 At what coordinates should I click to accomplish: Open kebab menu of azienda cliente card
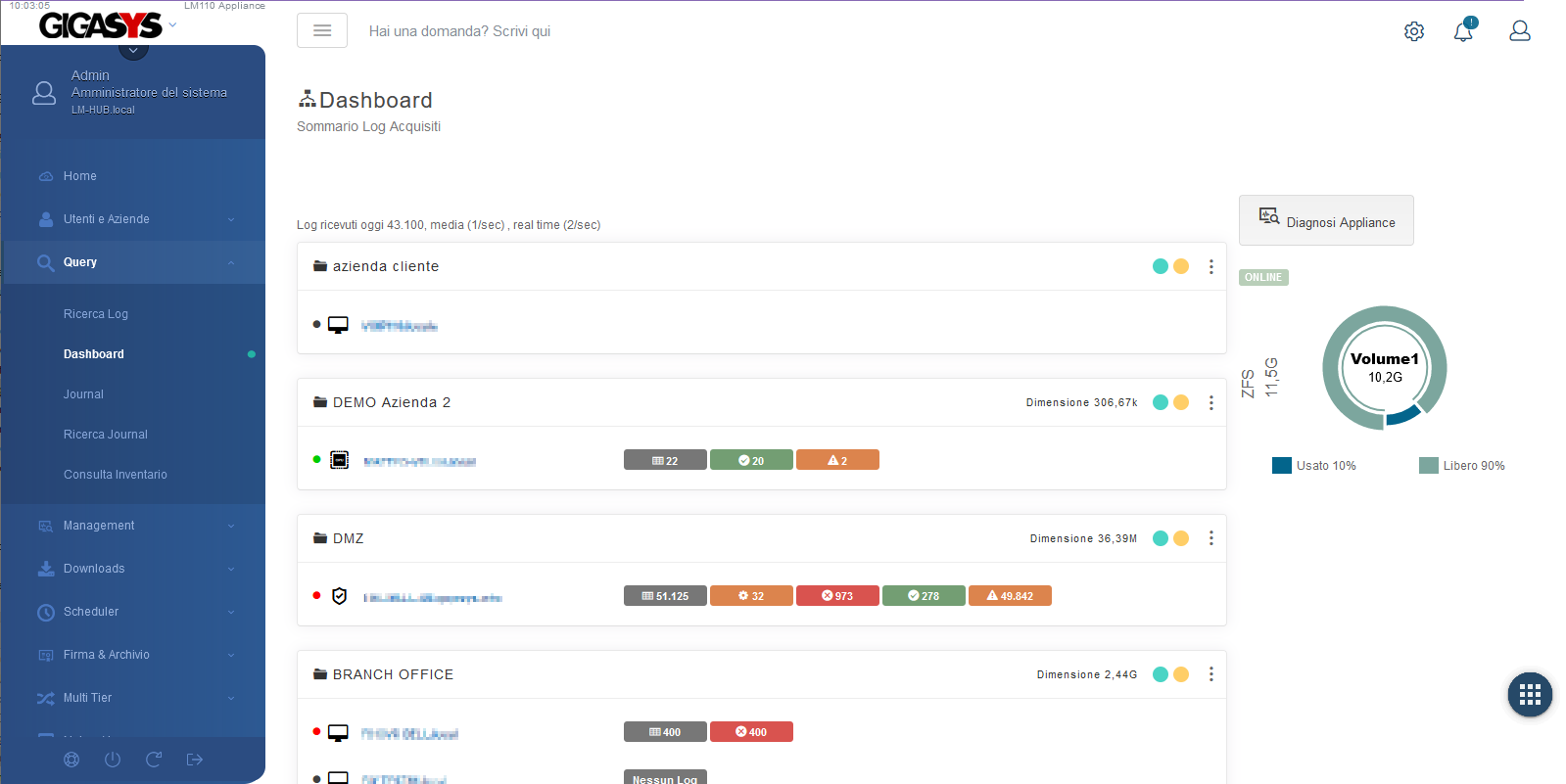(1211, 266)
